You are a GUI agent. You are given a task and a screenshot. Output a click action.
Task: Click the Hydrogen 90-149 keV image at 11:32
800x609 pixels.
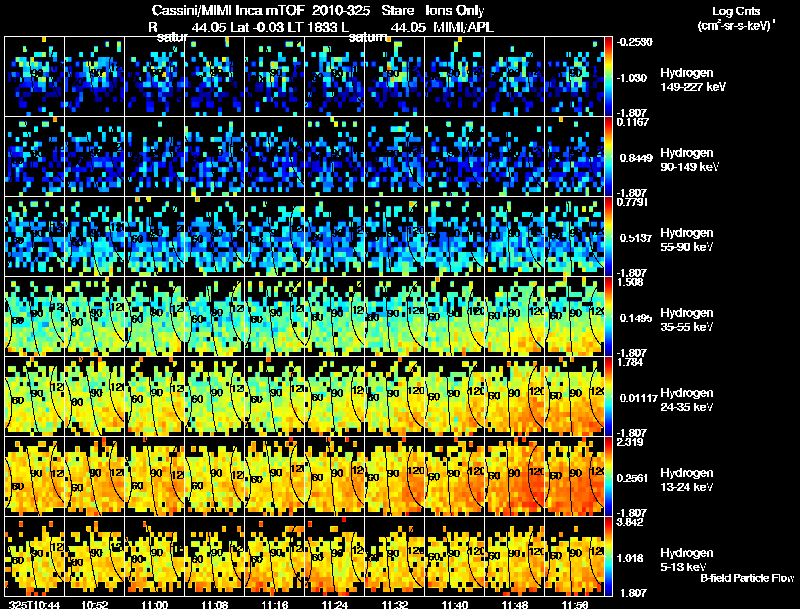[x=394, y=156]
